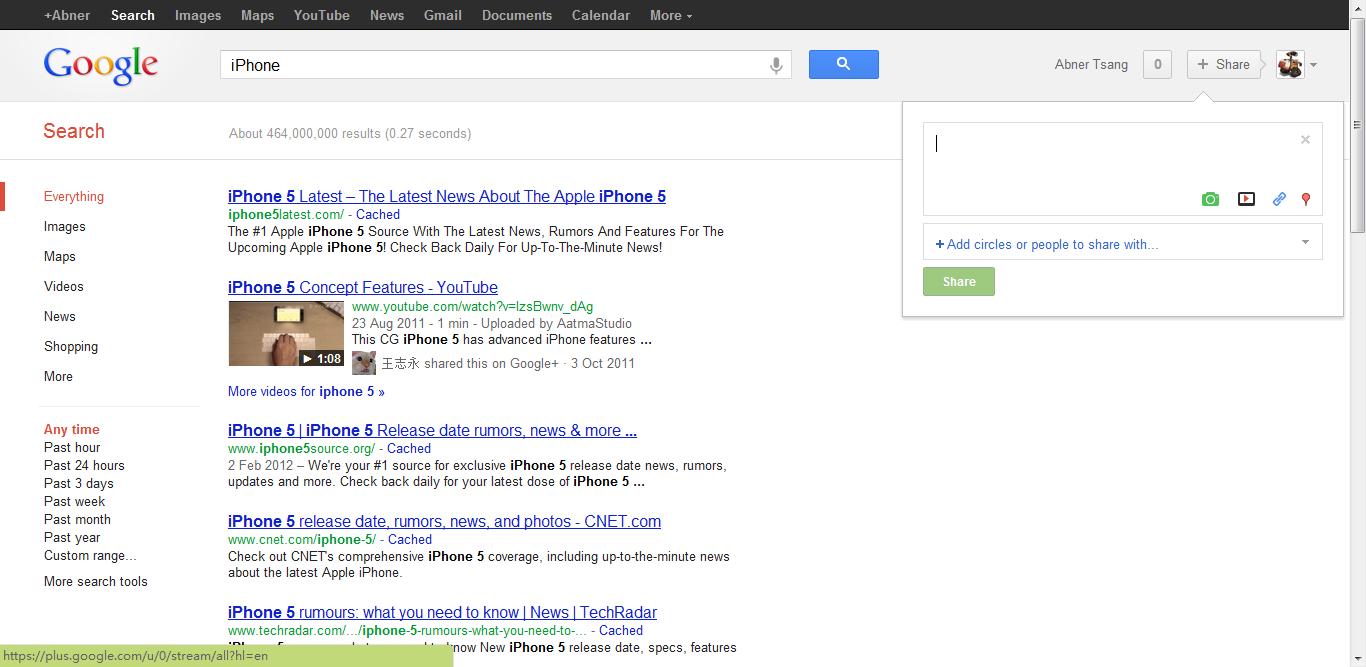
Task: Click the +Abner tab in top bar
Action: point(67,15)
